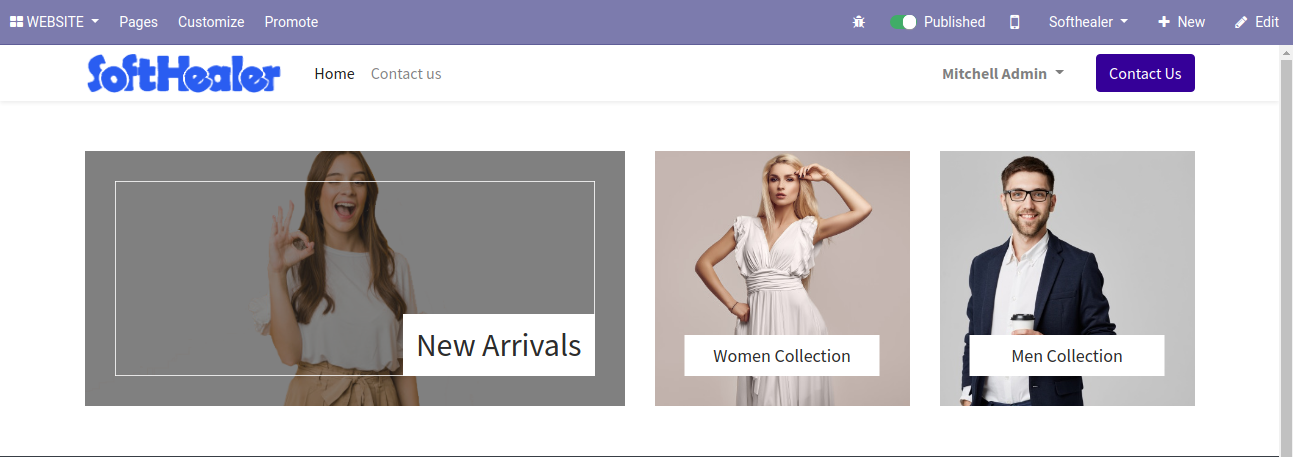Open the WEBSITE apps grid menu
The height and width of the screenshot is (457, 1293).
coord(54,22)
